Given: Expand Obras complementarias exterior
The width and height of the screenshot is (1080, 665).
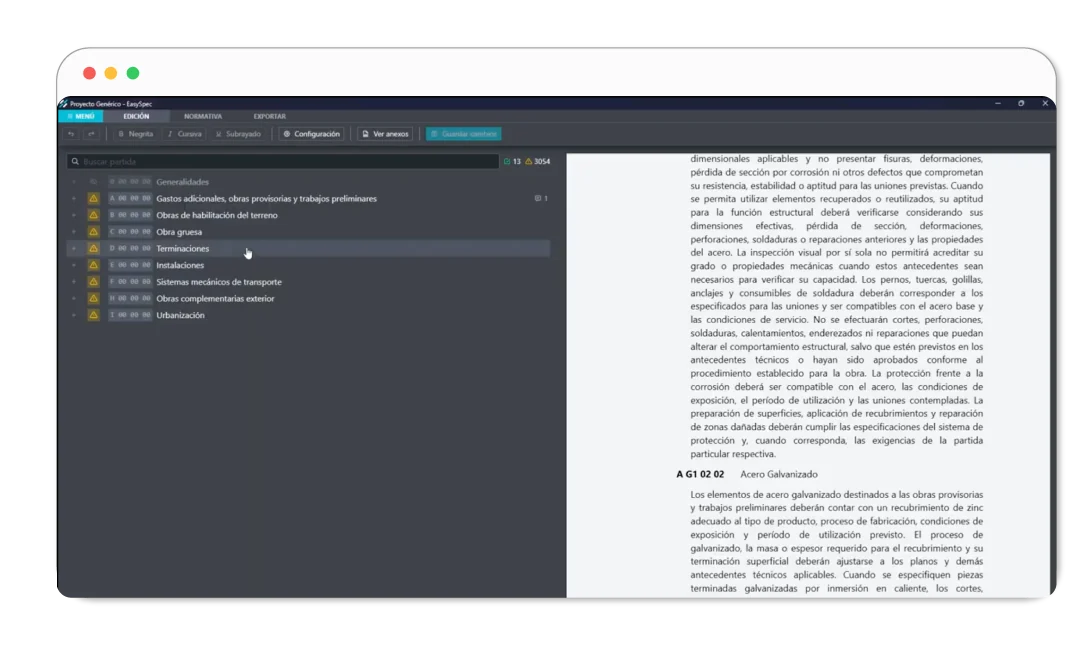Looking at the screenshot, I should (x=74, y=298).
